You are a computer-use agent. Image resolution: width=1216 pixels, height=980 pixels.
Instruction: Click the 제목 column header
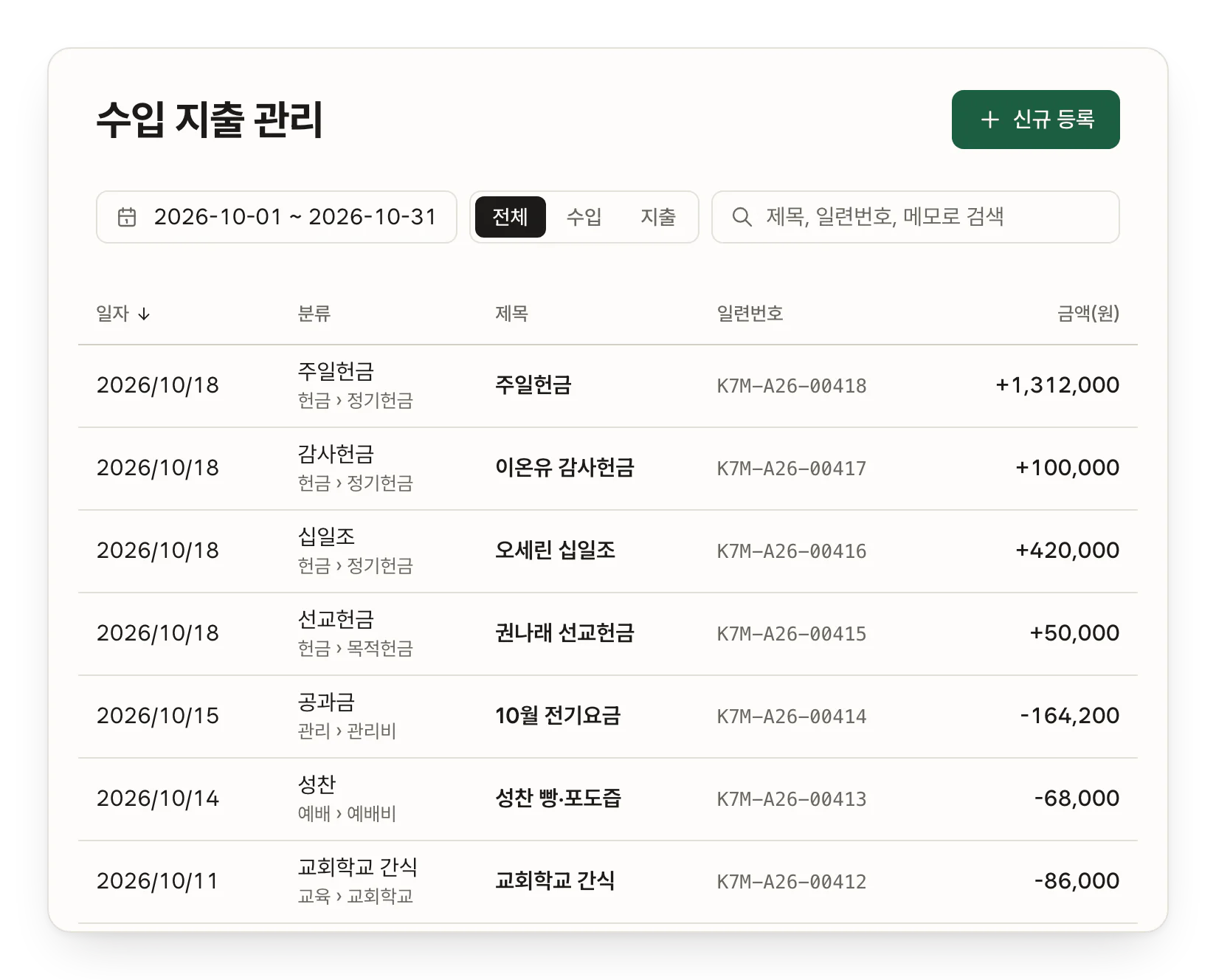click(x=511, y=314)
